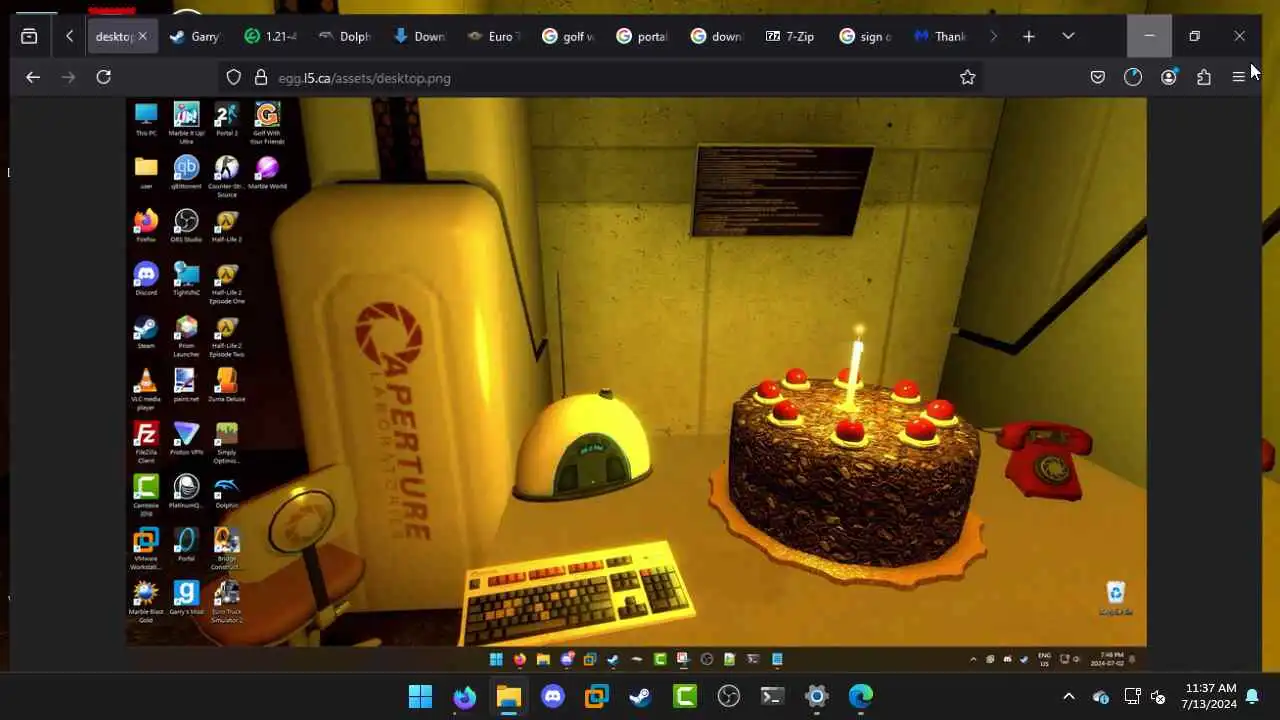Open the notification bell icon
1280x720 pixels.
point(1252,696)
